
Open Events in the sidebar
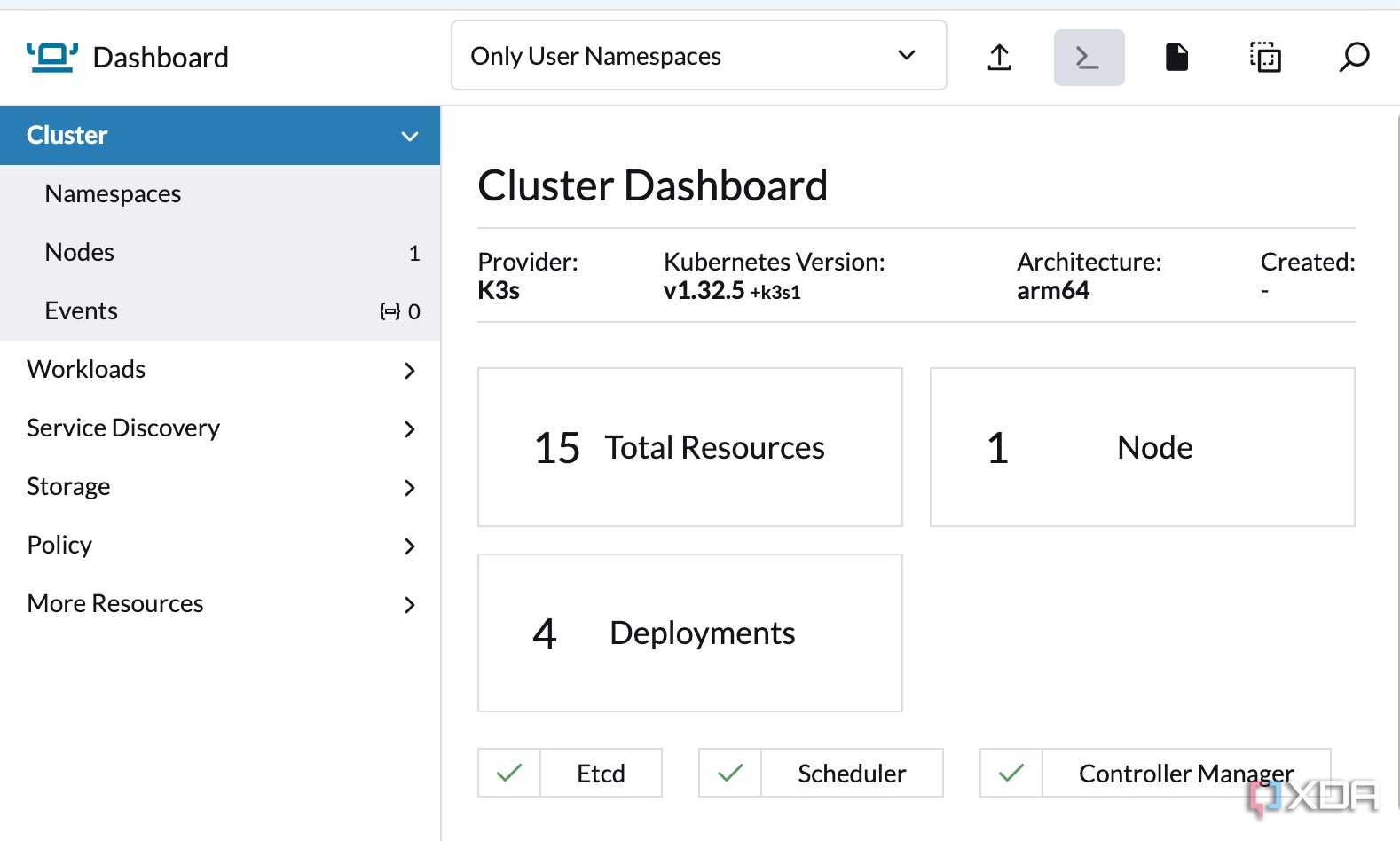click(x=220, y=311)
